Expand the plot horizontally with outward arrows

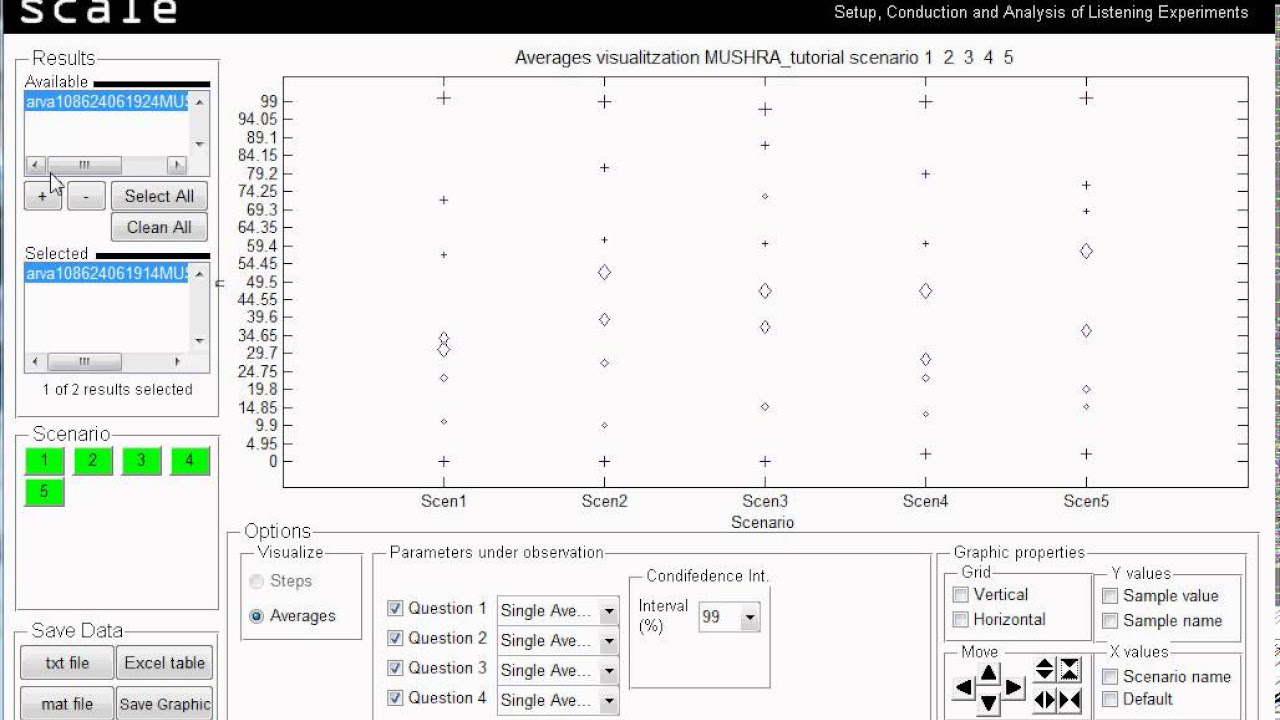[x=1045, y=700]
